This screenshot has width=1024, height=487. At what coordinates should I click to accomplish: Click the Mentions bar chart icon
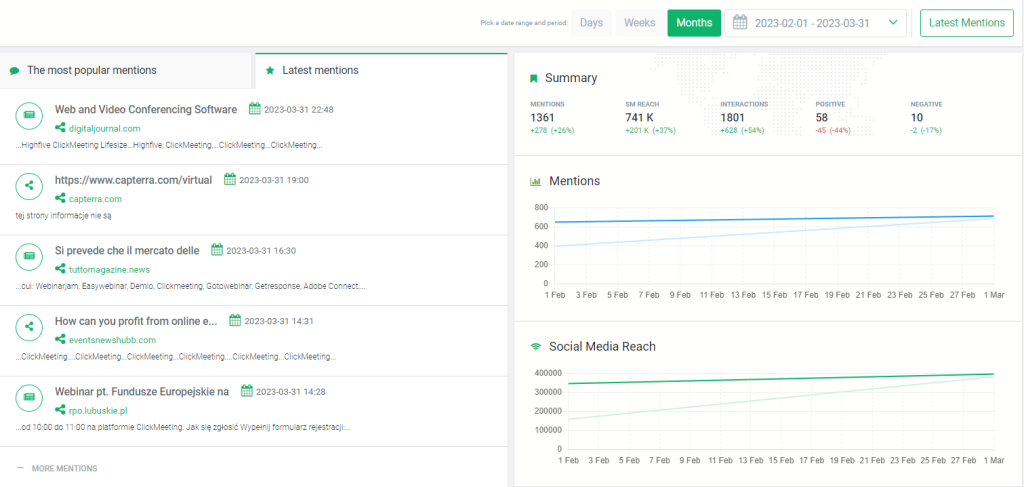535,182
